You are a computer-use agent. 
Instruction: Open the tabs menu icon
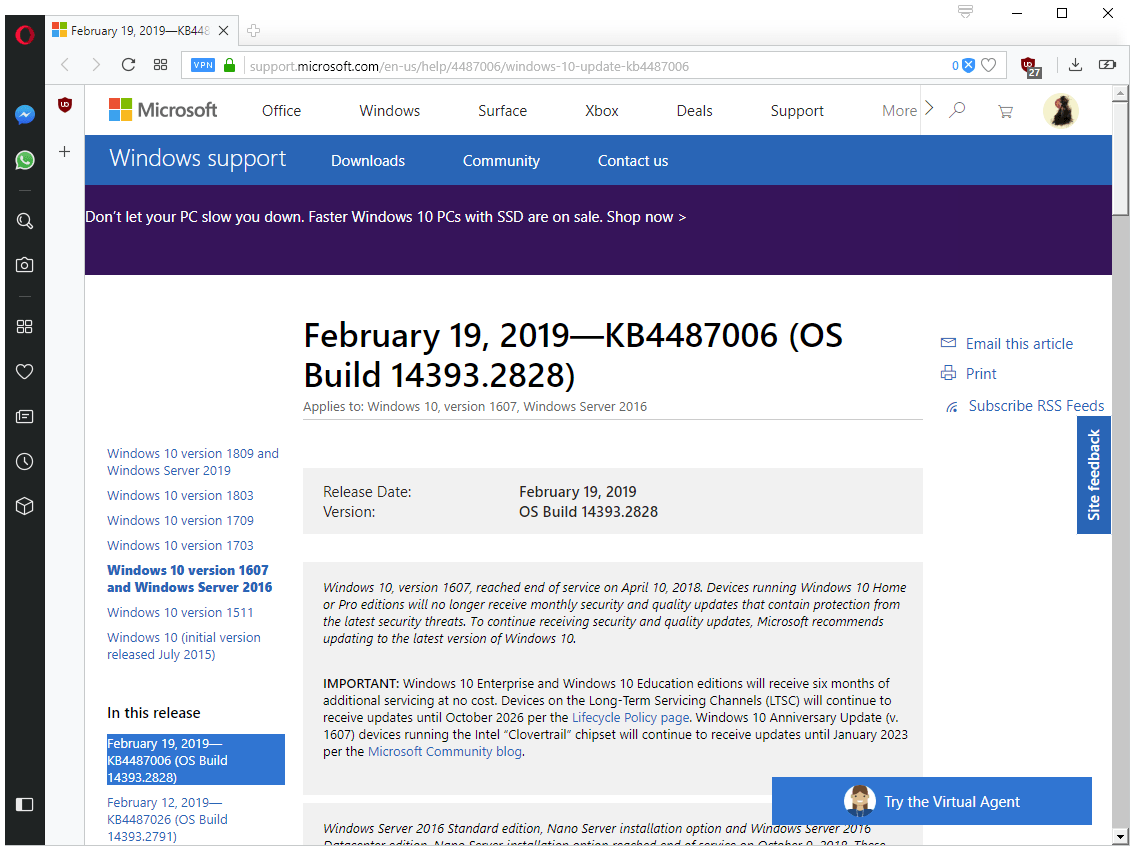point(966,12)
